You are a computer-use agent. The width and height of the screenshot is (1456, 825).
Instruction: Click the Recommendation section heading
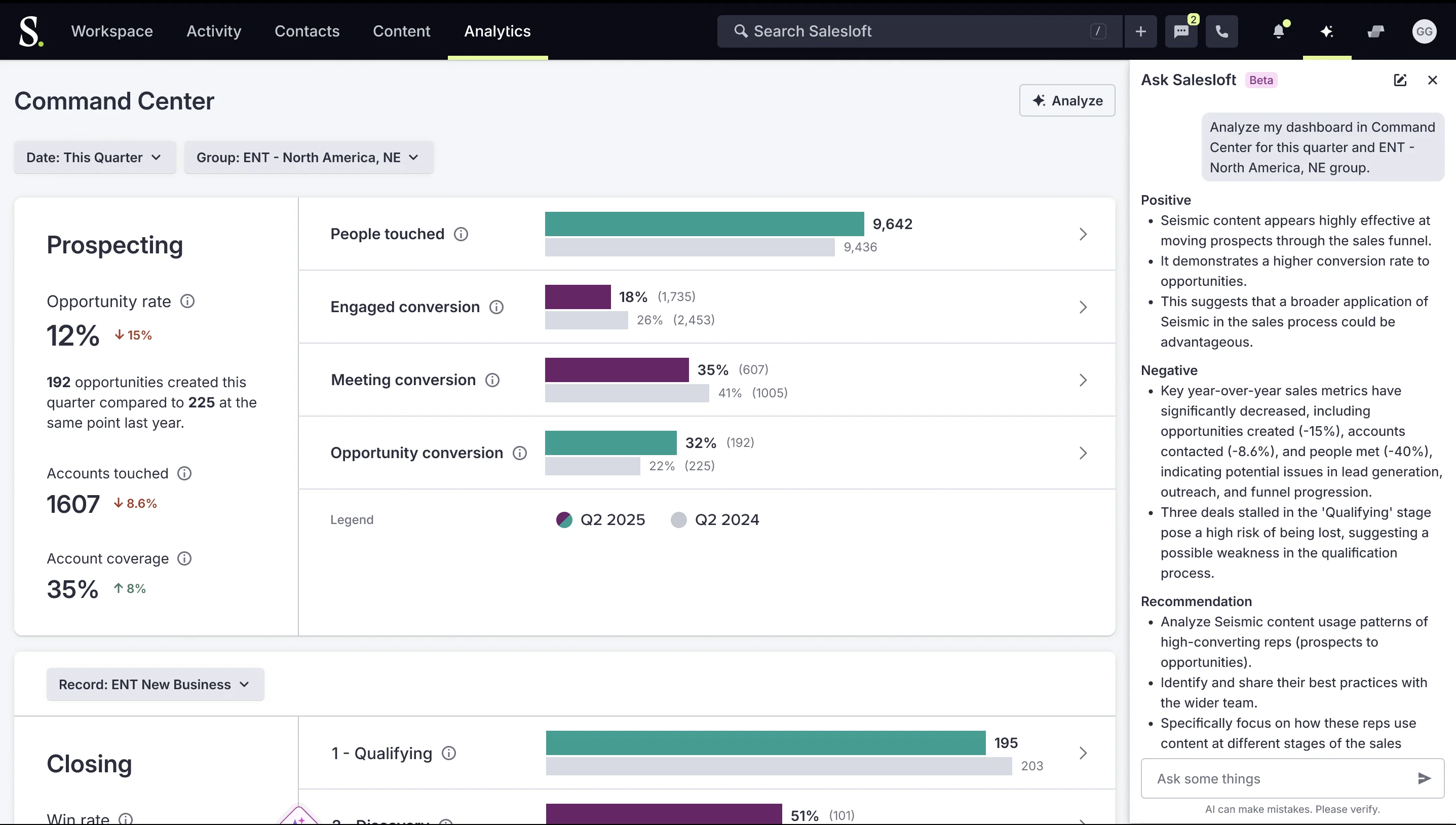coord(1196,602)
